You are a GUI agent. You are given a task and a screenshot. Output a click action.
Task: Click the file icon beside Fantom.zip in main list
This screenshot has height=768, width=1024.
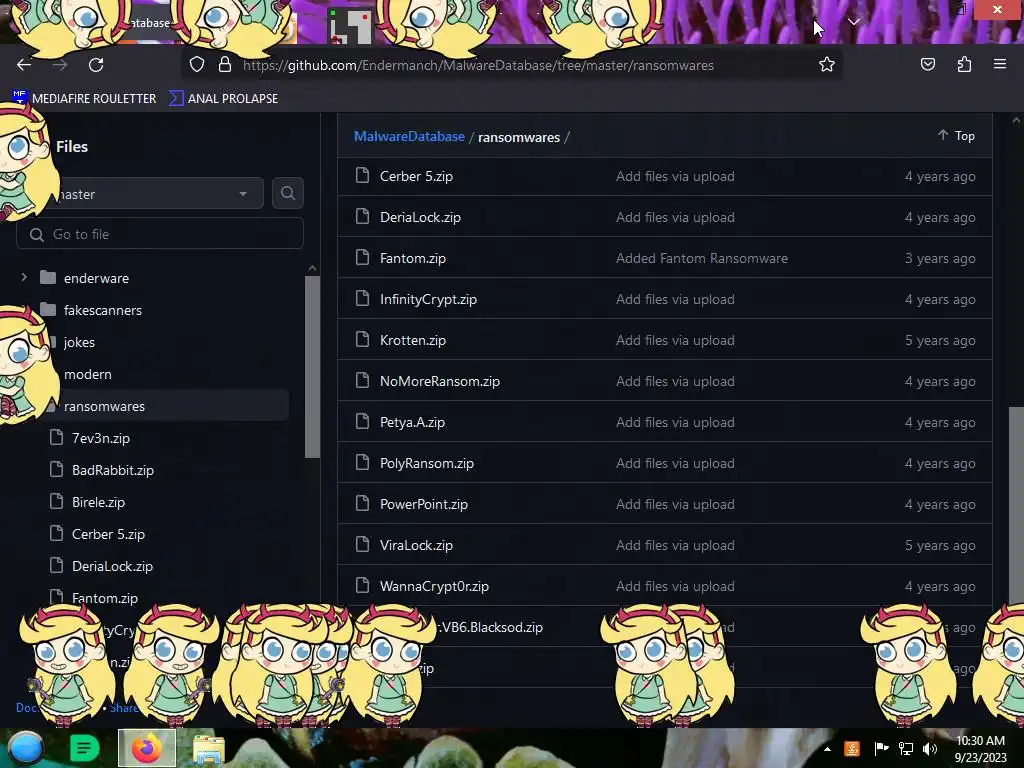click(x=362, y=258)
